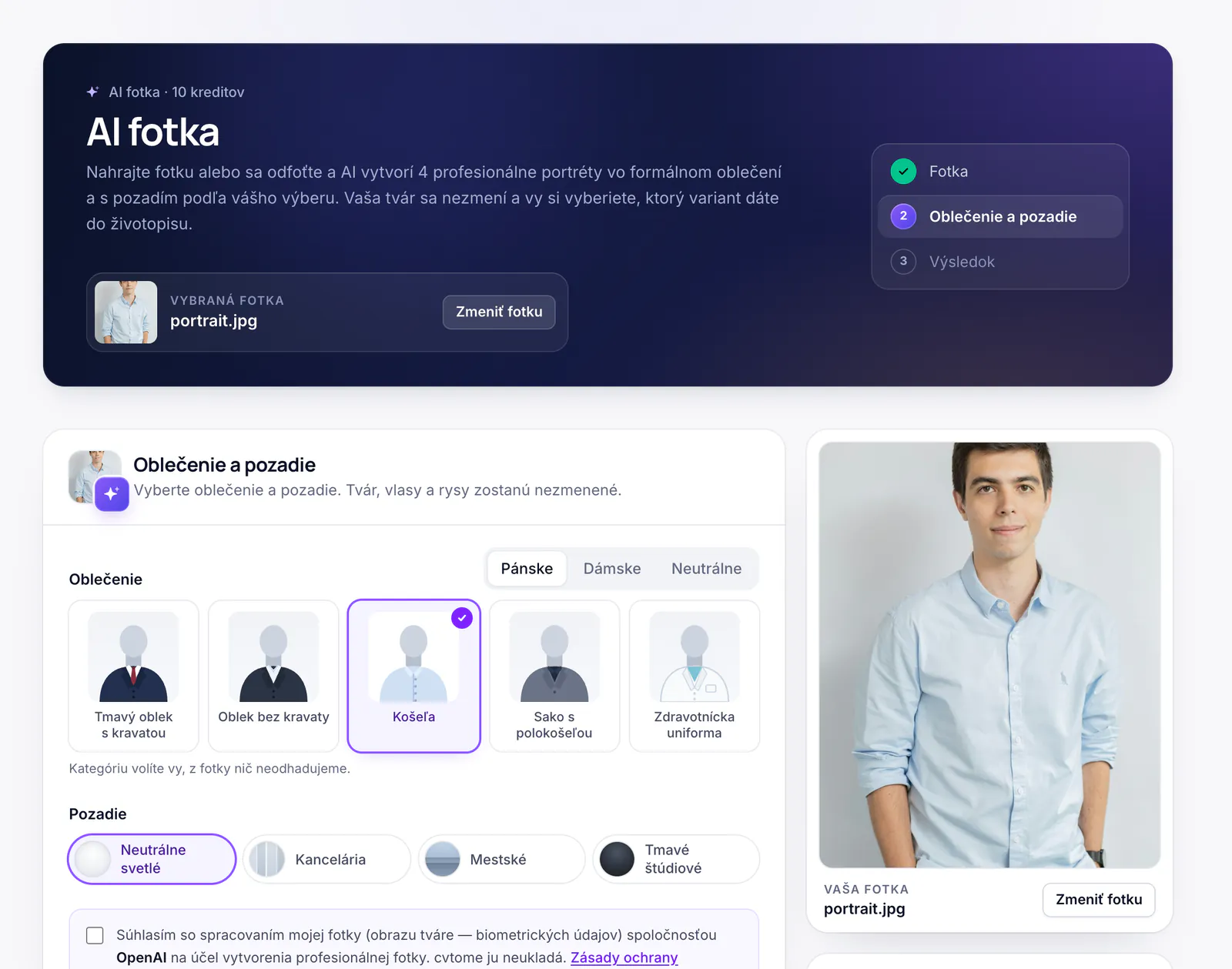Open the Zásady ochrany link
The height and width of the screenshot is (969, 1232).
[624, 957]
